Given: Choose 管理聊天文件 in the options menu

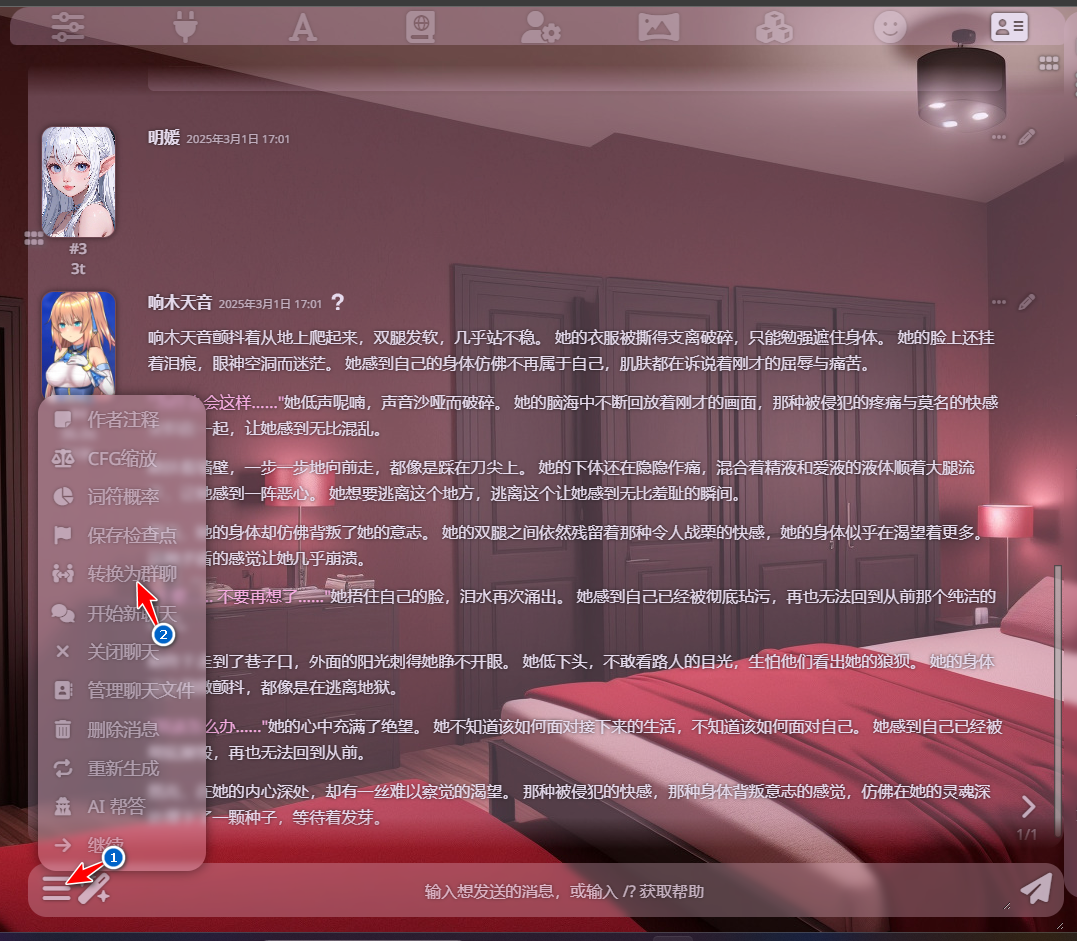Looking at the screenshot, I should [140, 690].
